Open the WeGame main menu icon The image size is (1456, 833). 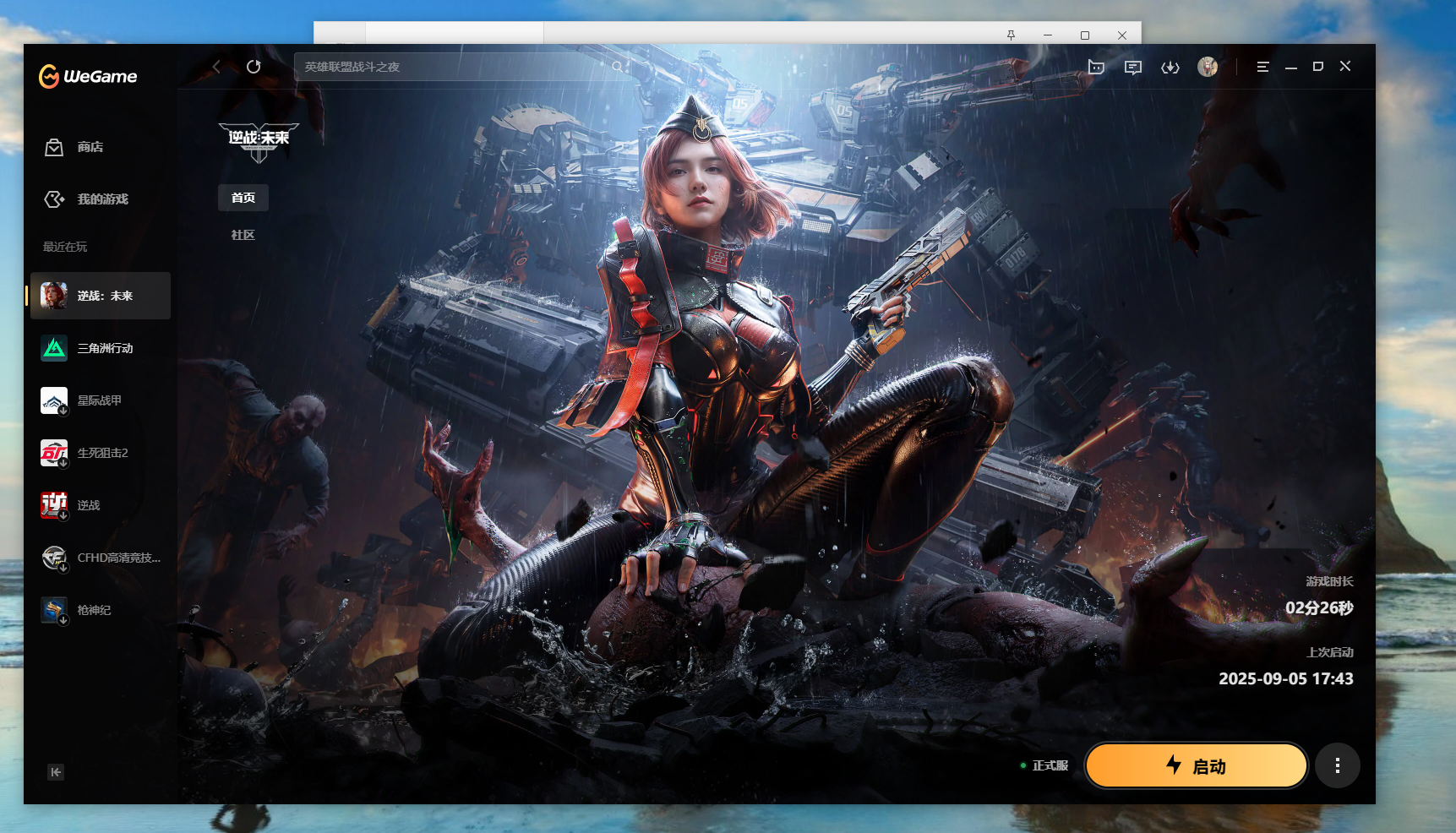click(x=1262, y=67)
